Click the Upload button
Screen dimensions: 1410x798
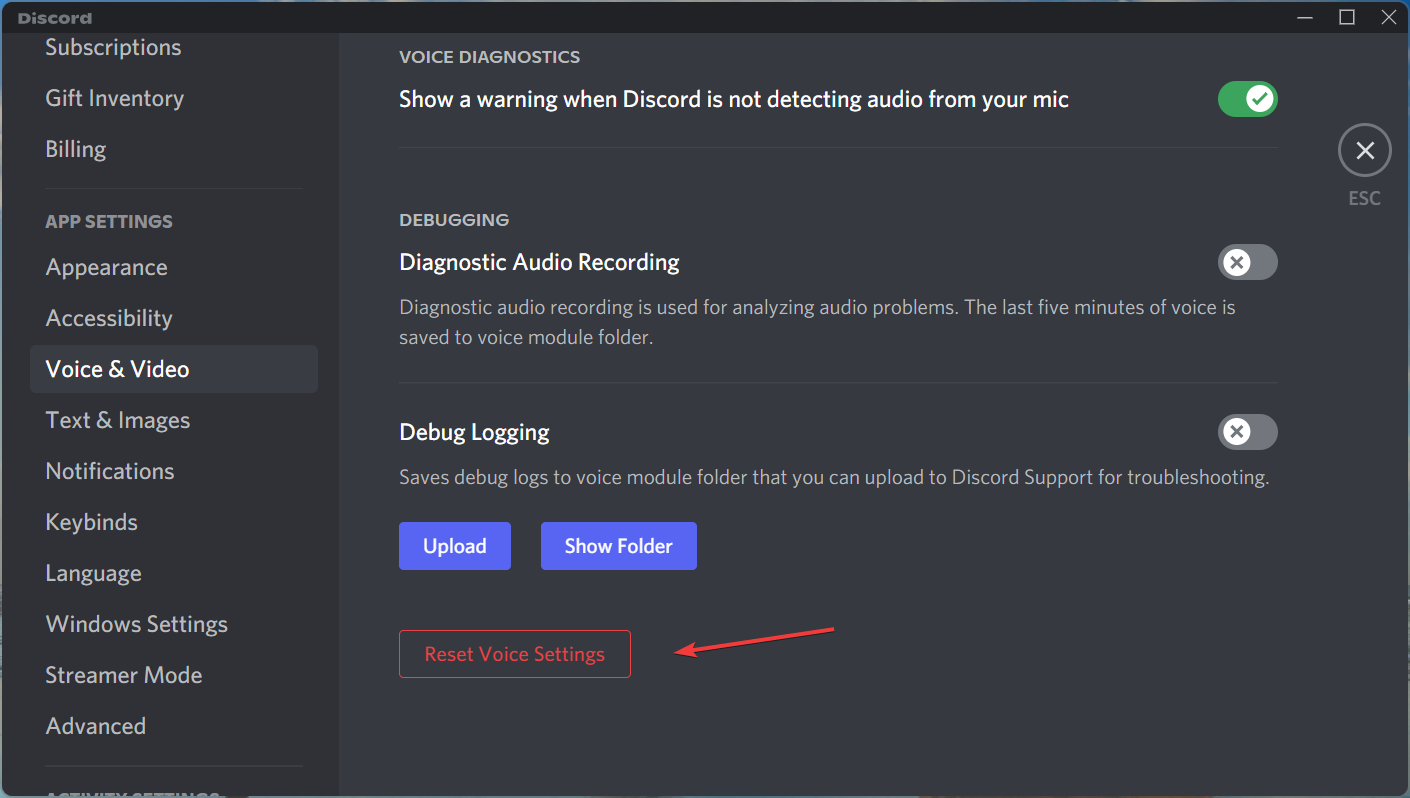click(x=455, y=546)
